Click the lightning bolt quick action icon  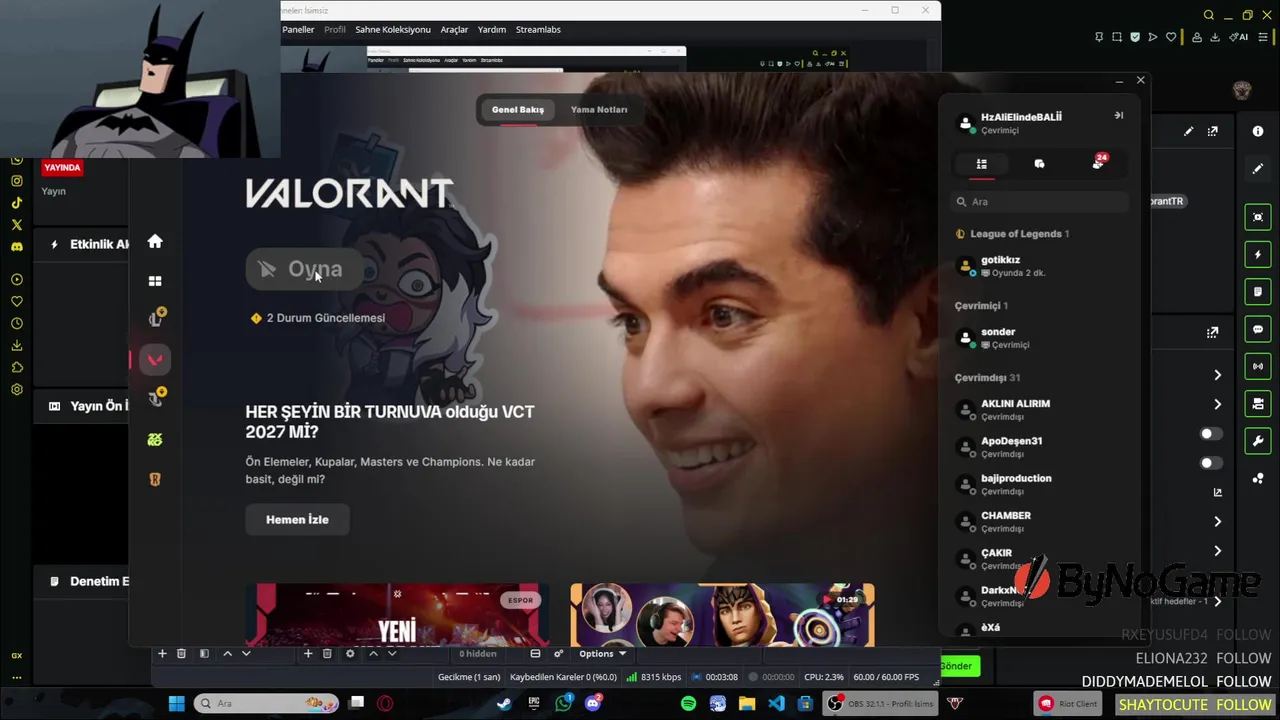pos(1258,254)
